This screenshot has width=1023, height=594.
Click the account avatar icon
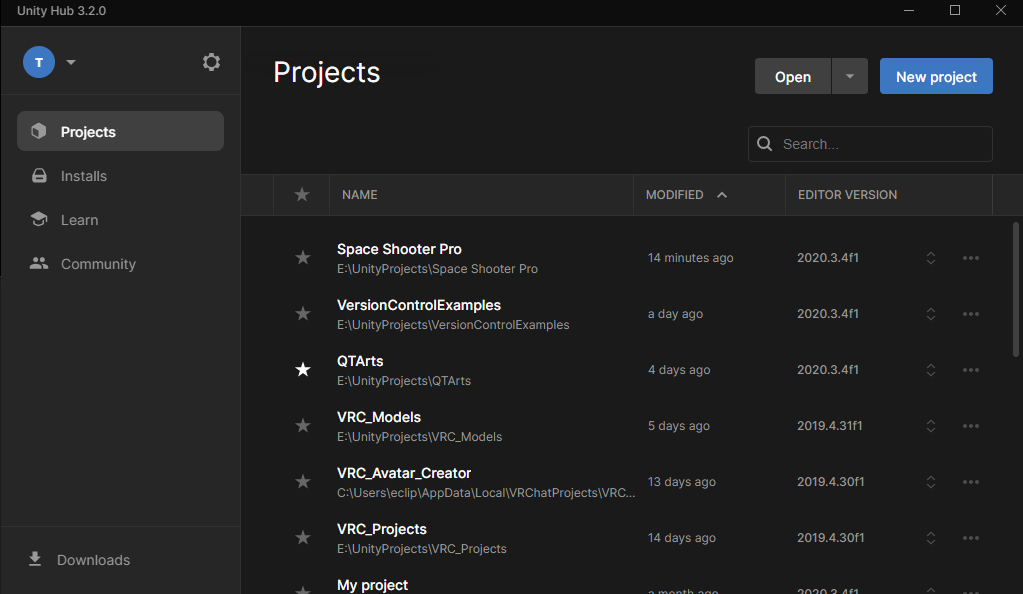click(x=38, y=61)
